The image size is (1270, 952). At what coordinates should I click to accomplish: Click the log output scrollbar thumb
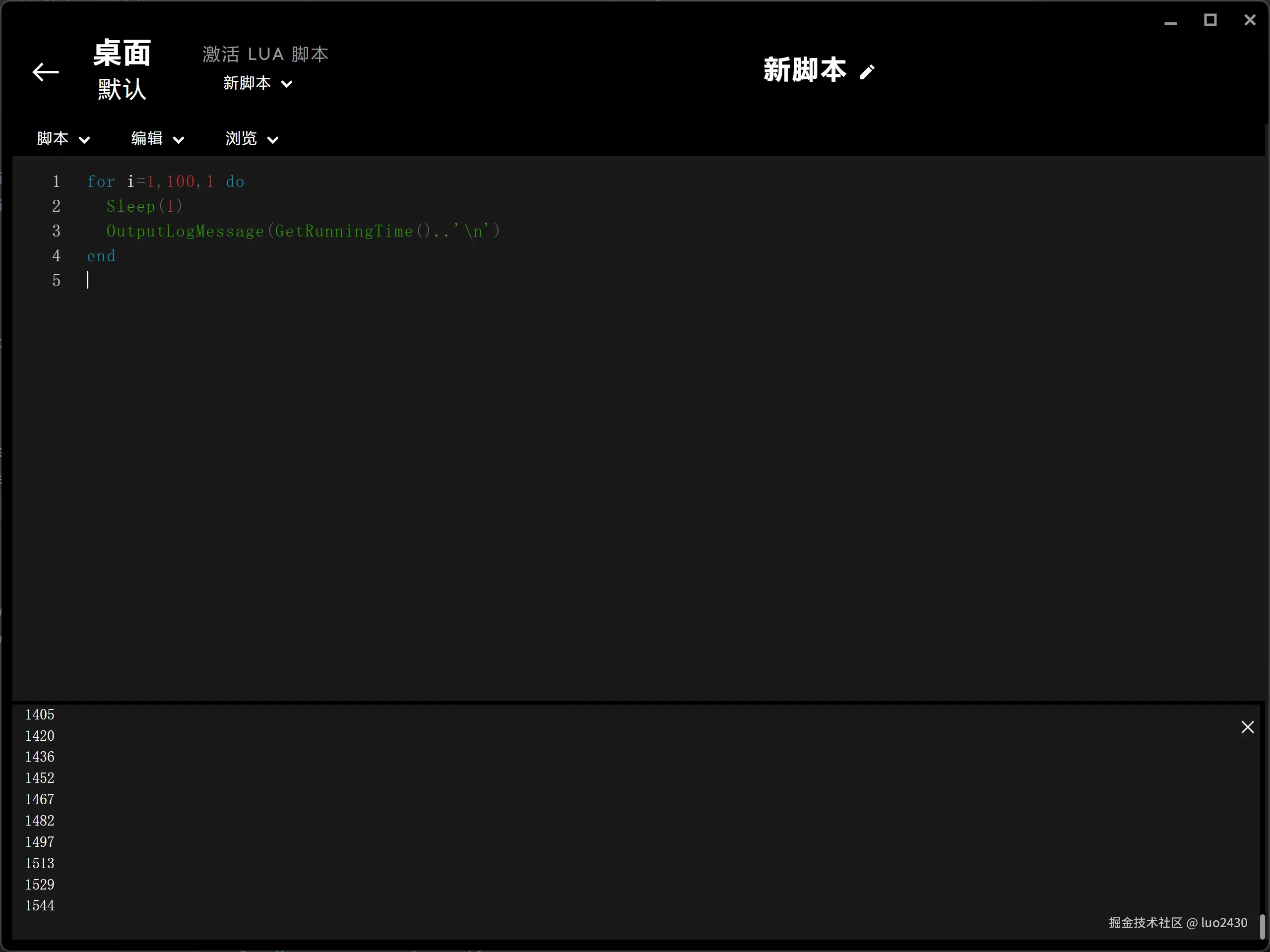pyautogui.click(x=1263, y=926)
